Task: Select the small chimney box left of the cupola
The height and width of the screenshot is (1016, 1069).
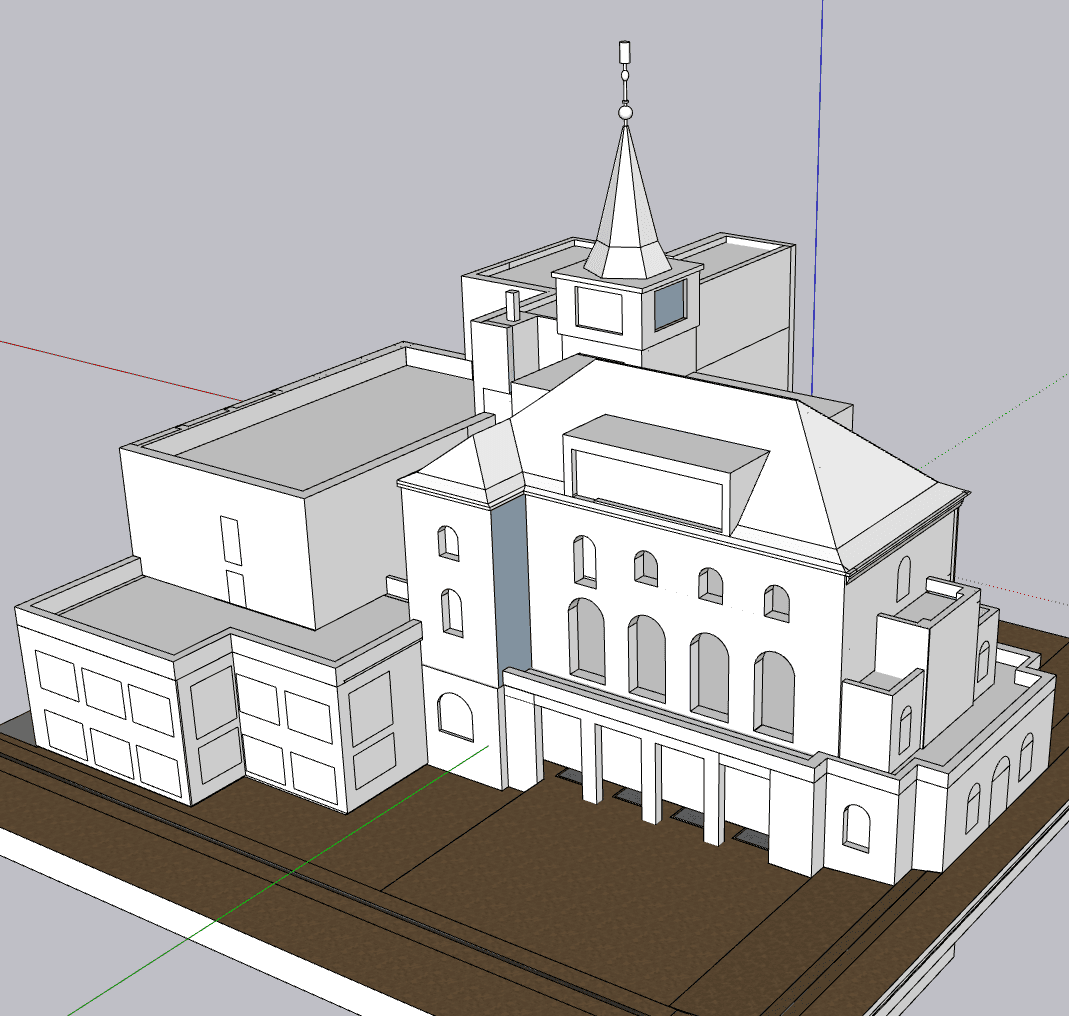Action: (x=512, y=305)
